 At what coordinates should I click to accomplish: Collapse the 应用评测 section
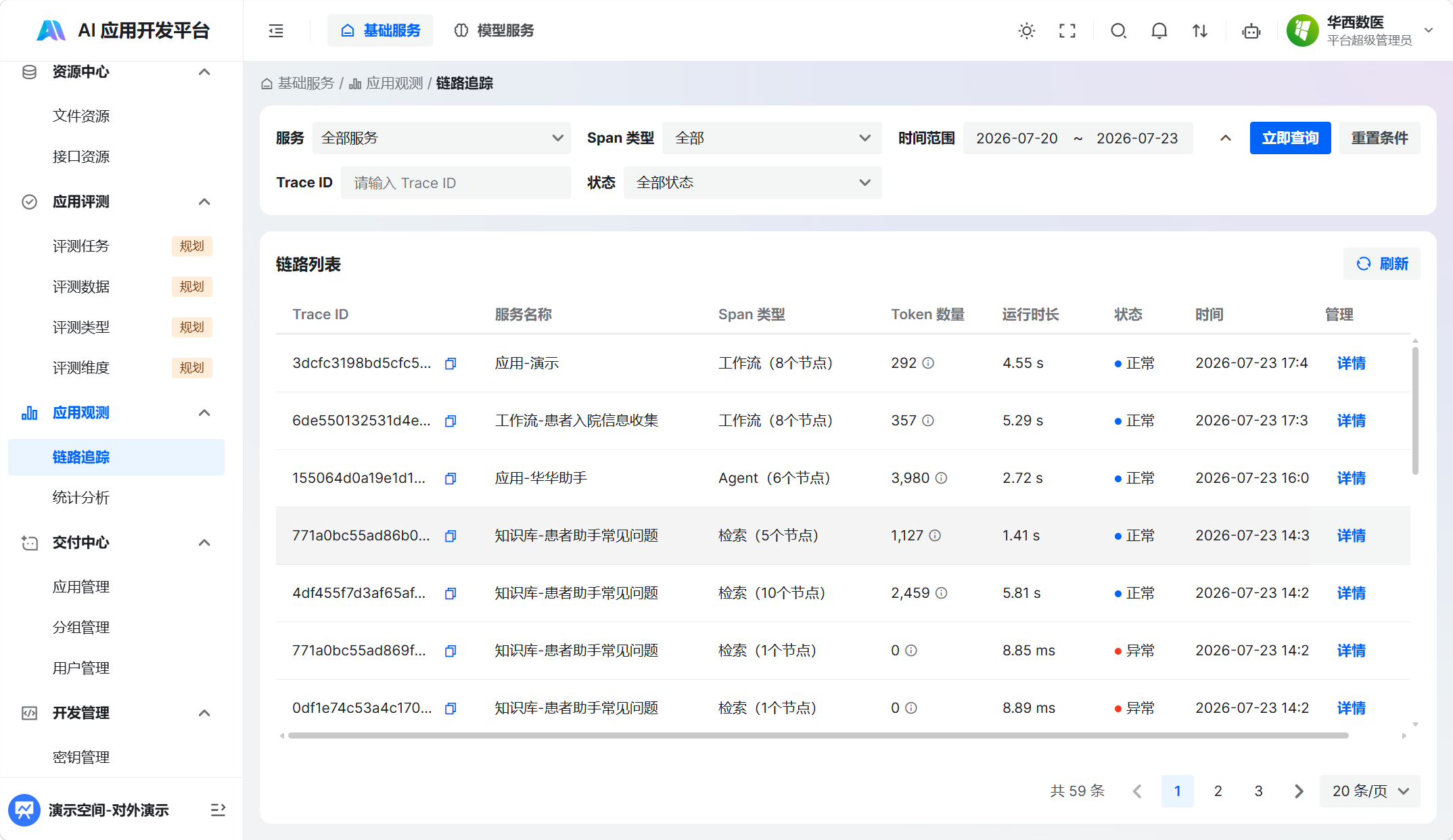pos(204,202)
